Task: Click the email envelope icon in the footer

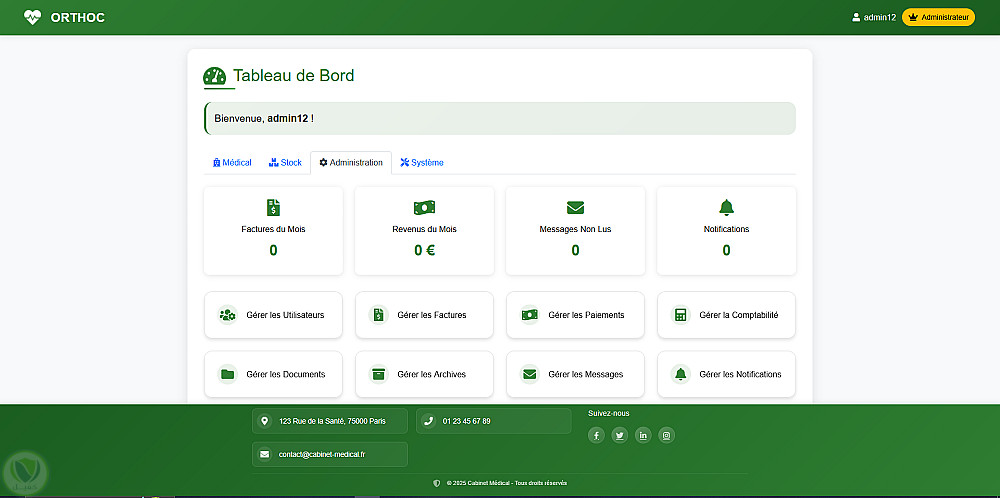Action: 264,455
